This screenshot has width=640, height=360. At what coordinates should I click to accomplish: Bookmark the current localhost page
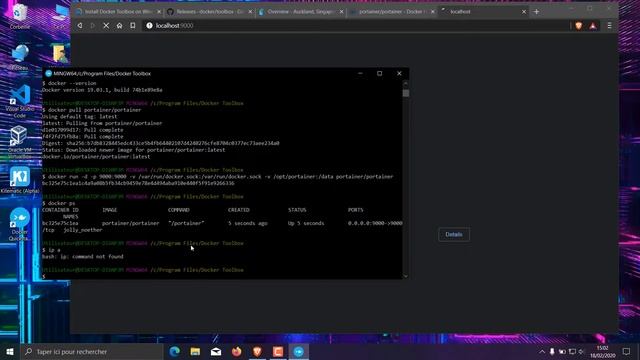[133, 25]
